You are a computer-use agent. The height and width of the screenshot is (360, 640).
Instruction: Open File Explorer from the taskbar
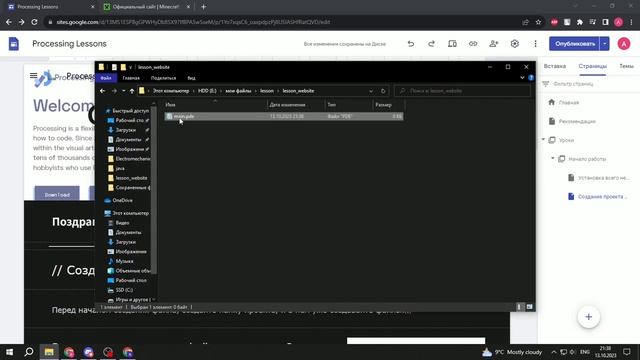pyautogui.click(x=49, y=352)
